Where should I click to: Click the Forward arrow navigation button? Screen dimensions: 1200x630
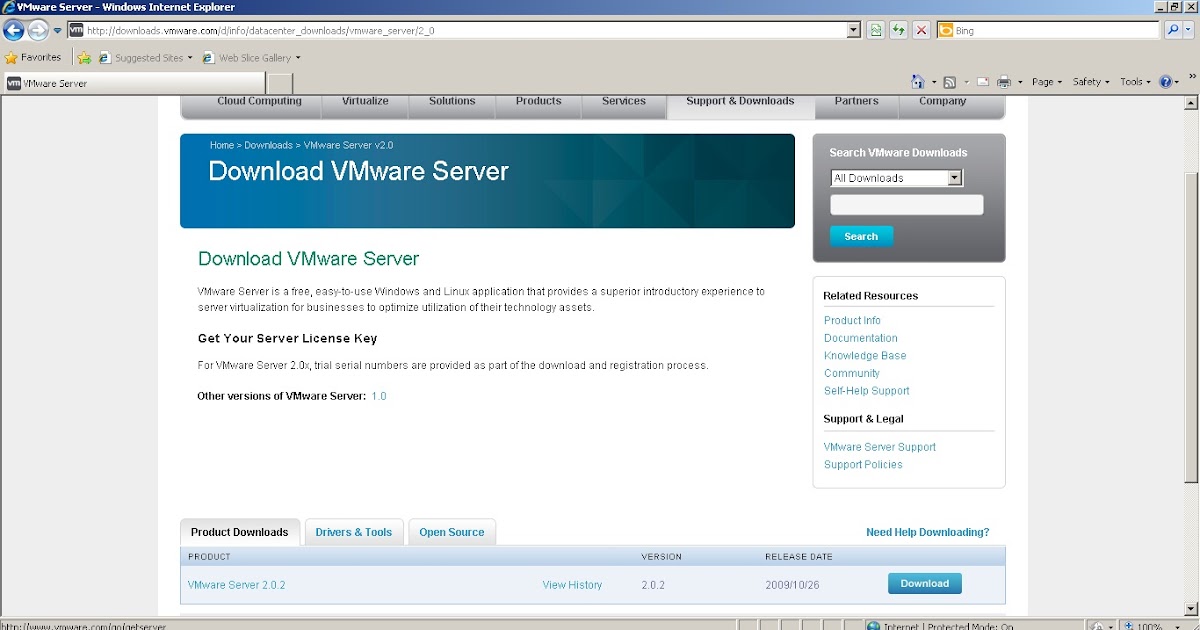click(x=38, y=30)
